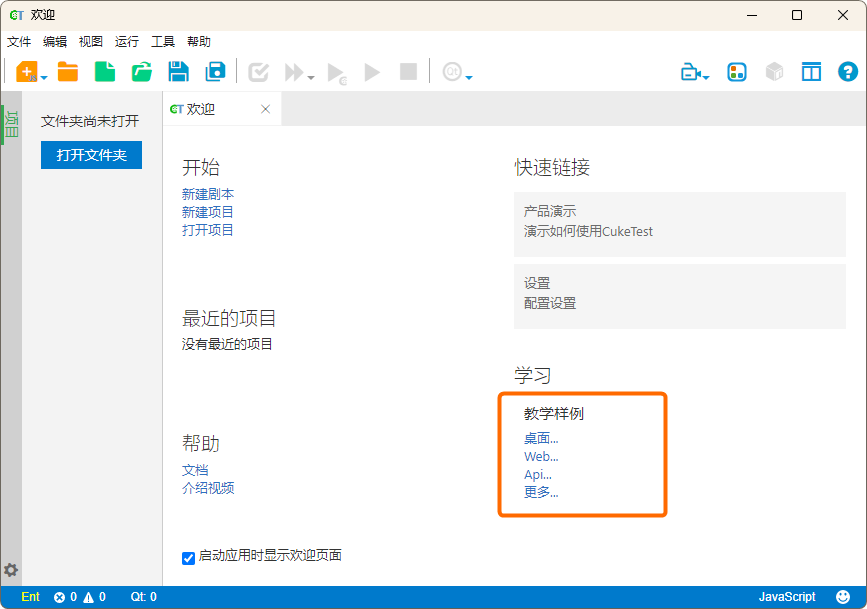Click the 打开文件夹 button
Image resolution: width=867 pixels, height=609 pixels.
tap(91, 155)
